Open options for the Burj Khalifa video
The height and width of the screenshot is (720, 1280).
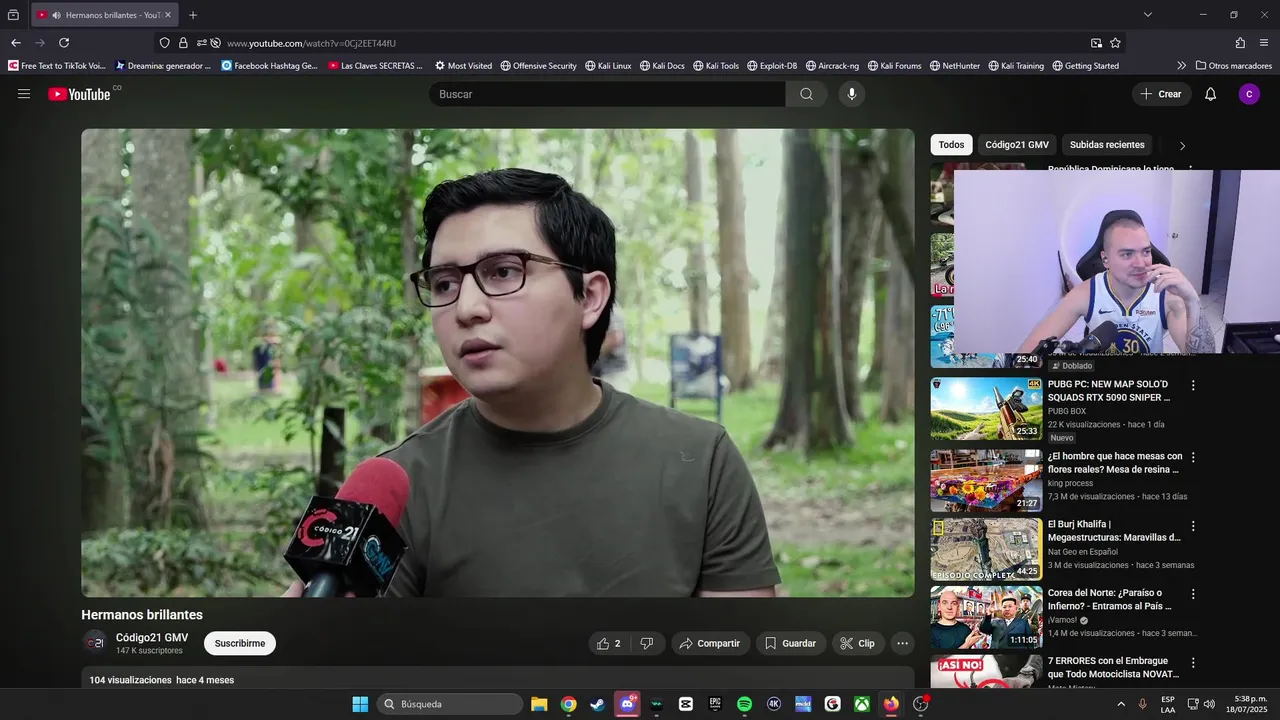[x=1192, y=525]
